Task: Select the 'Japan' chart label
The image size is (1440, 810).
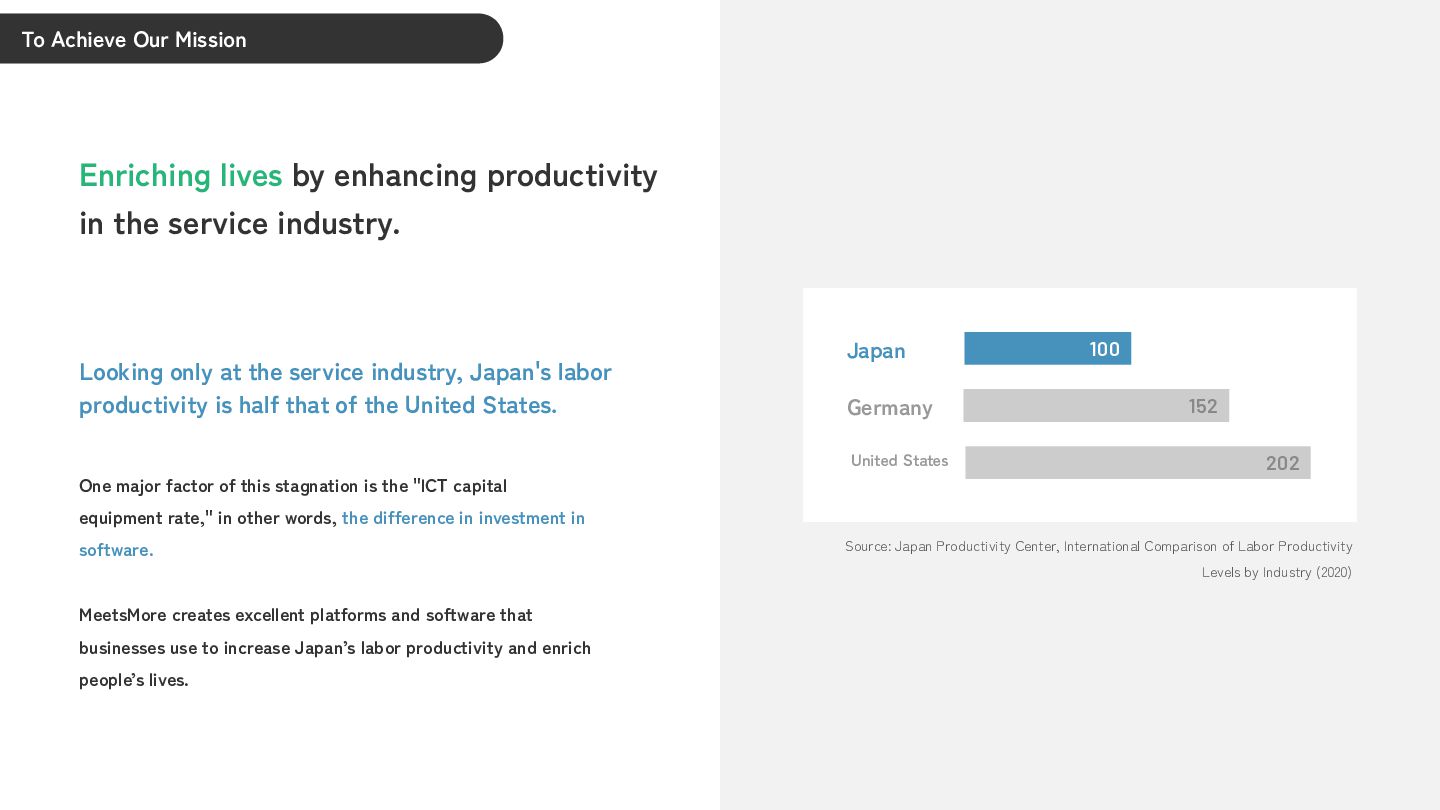Action: point(876,351)
